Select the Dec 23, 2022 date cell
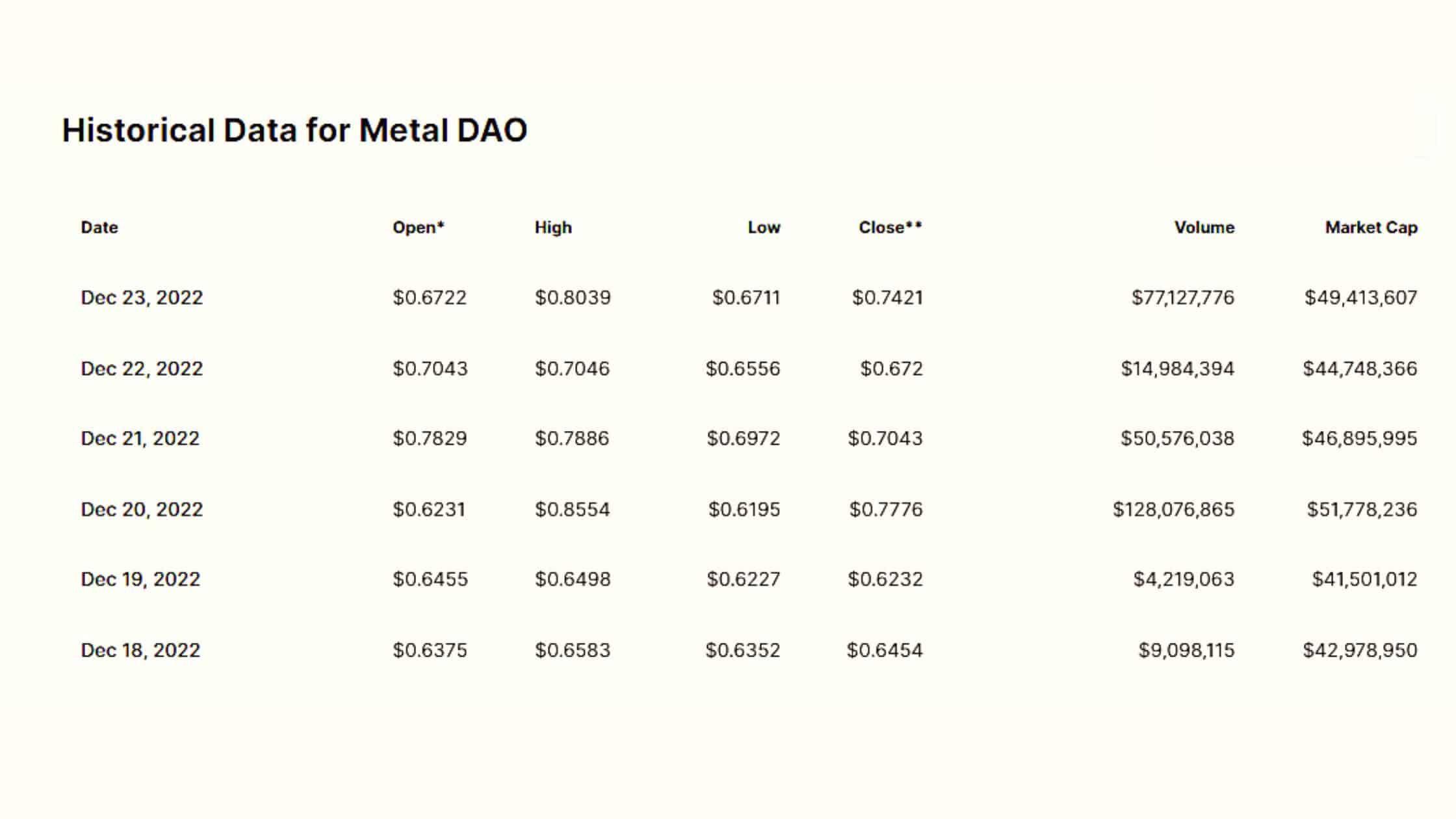Screen dimensions: 1456x819 [x=142, y=298]
